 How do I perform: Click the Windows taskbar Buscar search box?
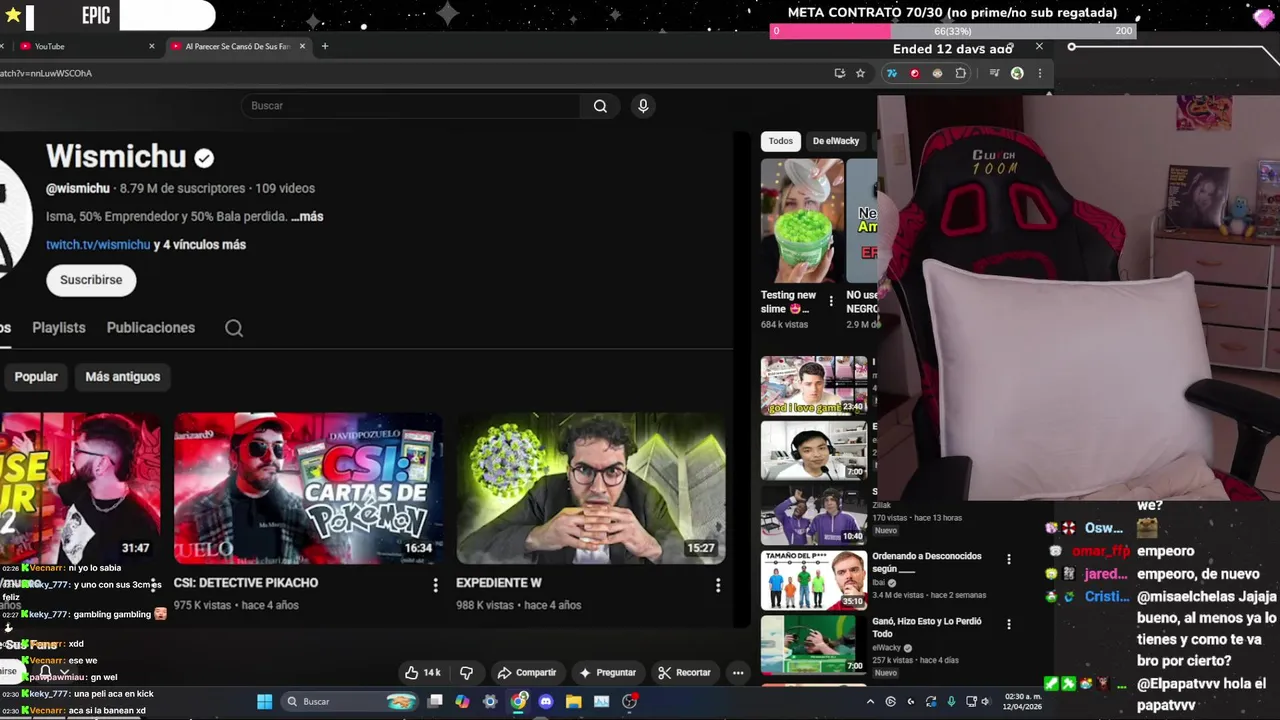[348, 702]
